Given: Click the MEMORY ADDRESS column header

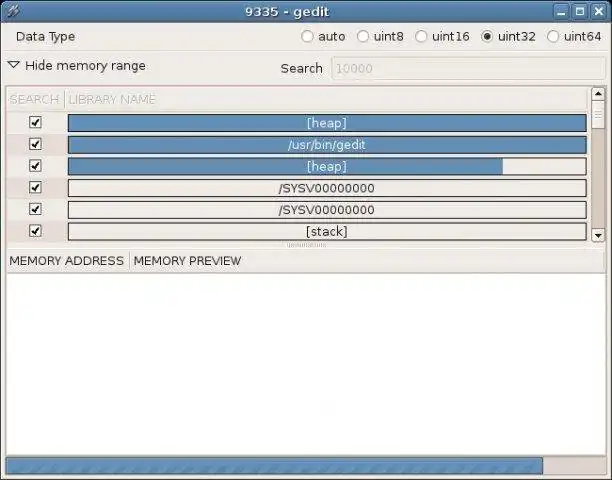Looking at the screenshot, I should [x=67, y=261].
